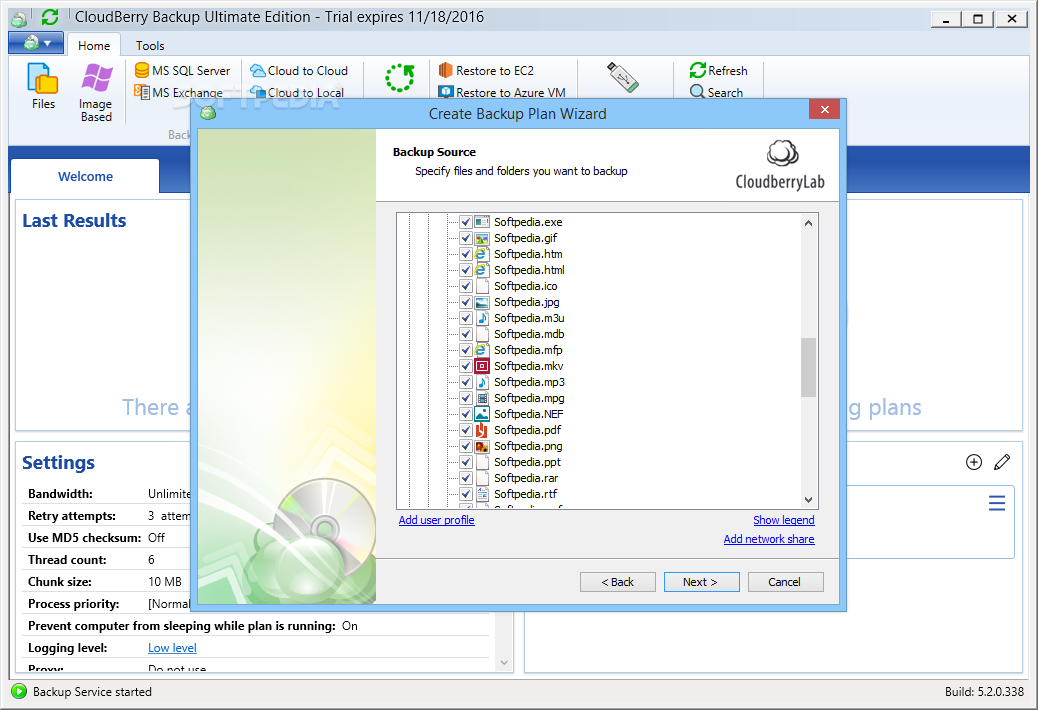
Task: Select the Softpedia.mkv file name
Action: [x=528, y=366]
